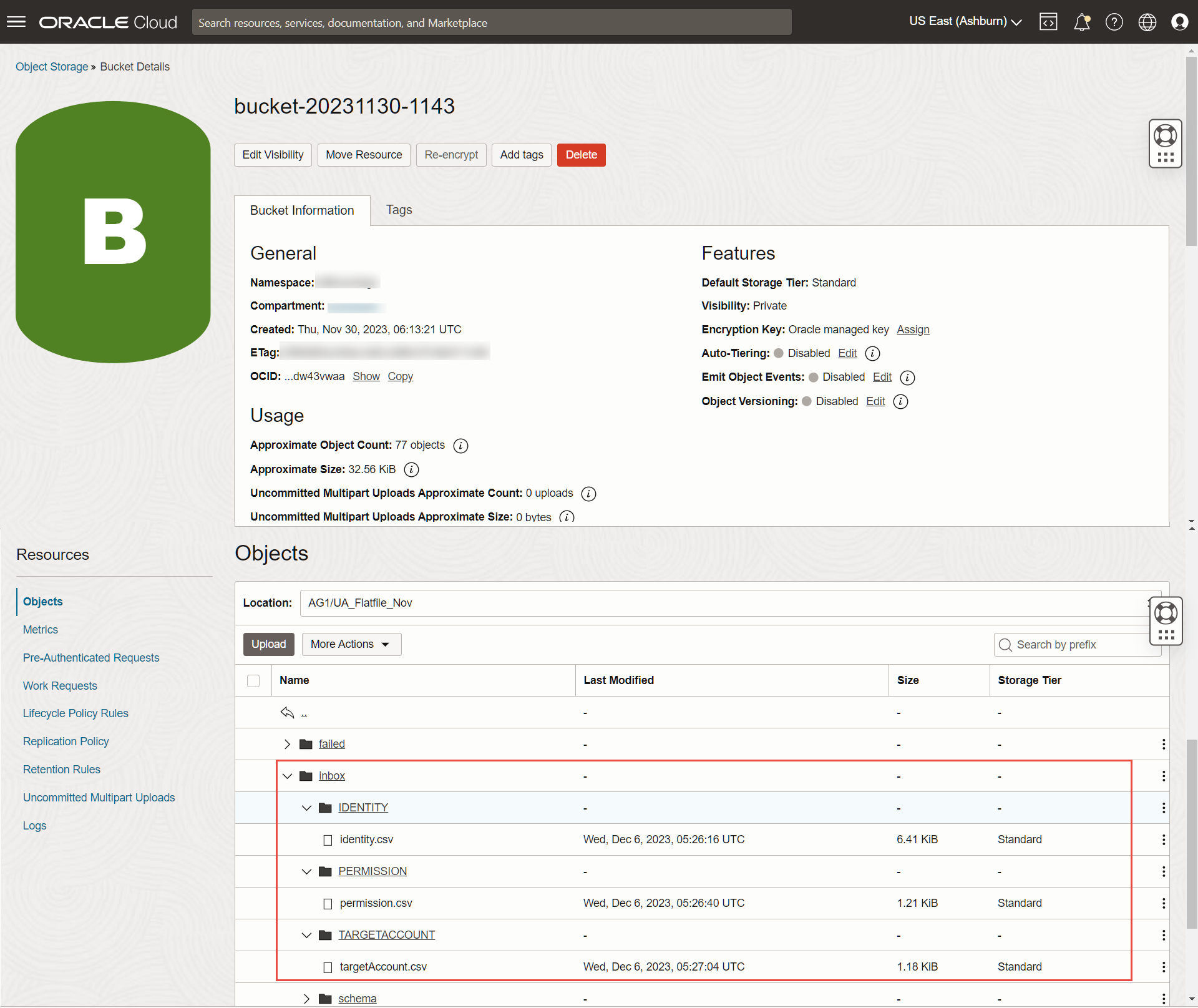Expand the failed folder
This screenshot has width=1198, height=1008.
tap(287, 744)
